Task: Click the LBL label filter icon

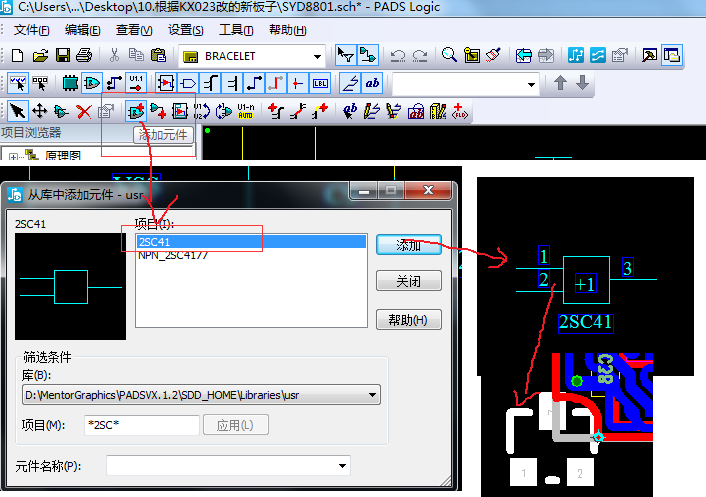Action: click(320, 84)
